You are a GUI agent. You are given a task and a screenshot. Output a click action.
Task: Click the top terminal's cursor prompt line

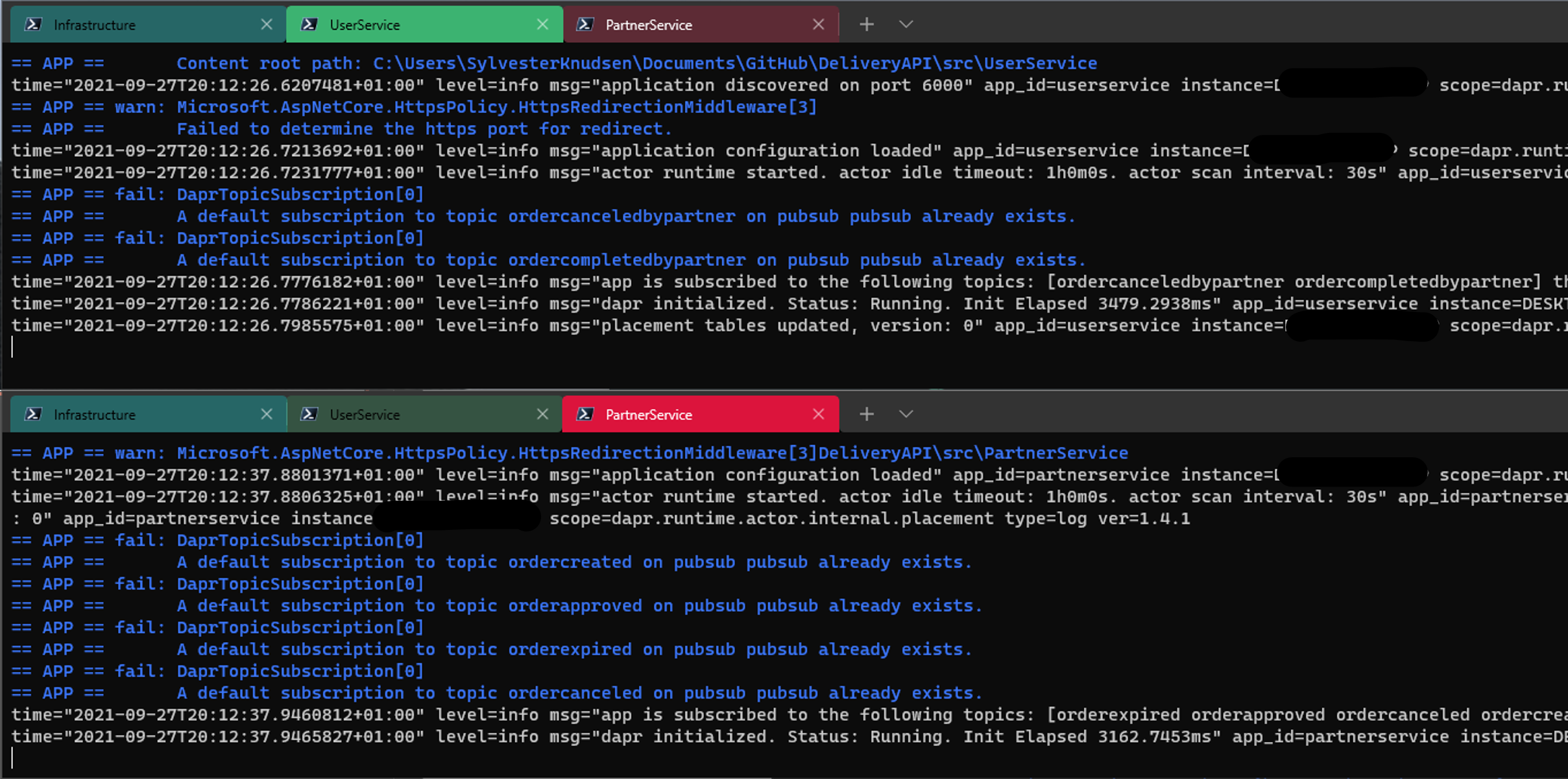tap(13, 348)
